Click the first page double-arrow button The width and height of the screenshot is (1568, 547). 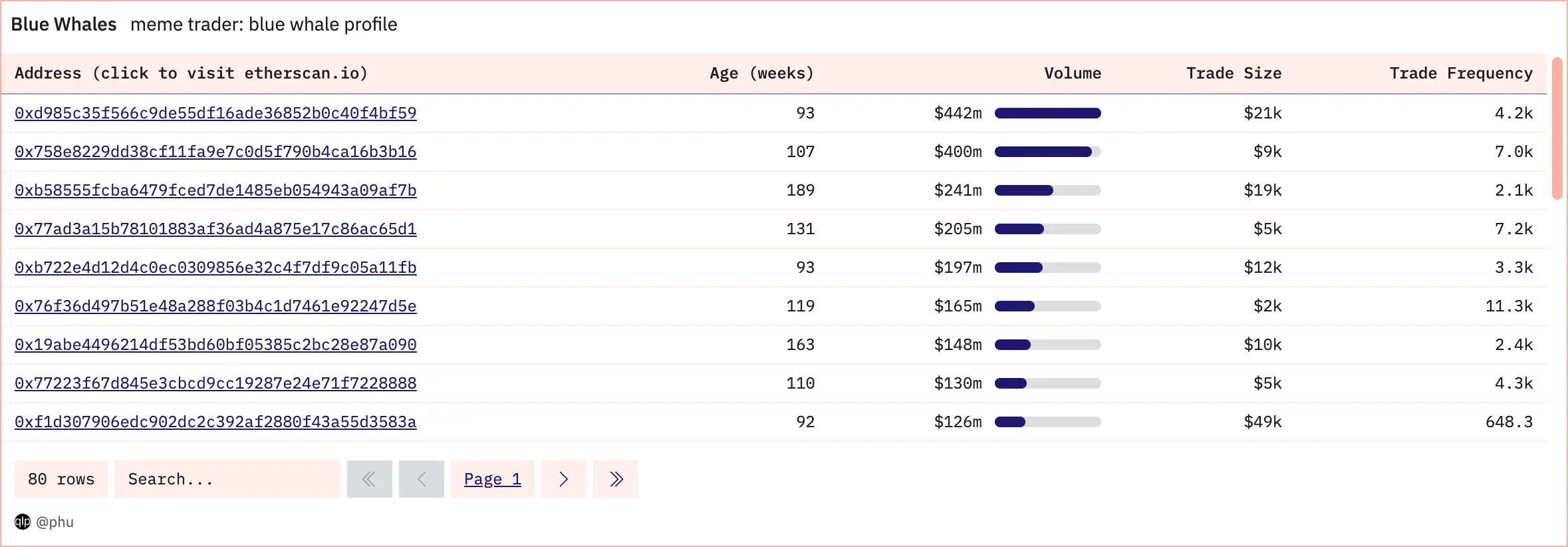[369, 479]
